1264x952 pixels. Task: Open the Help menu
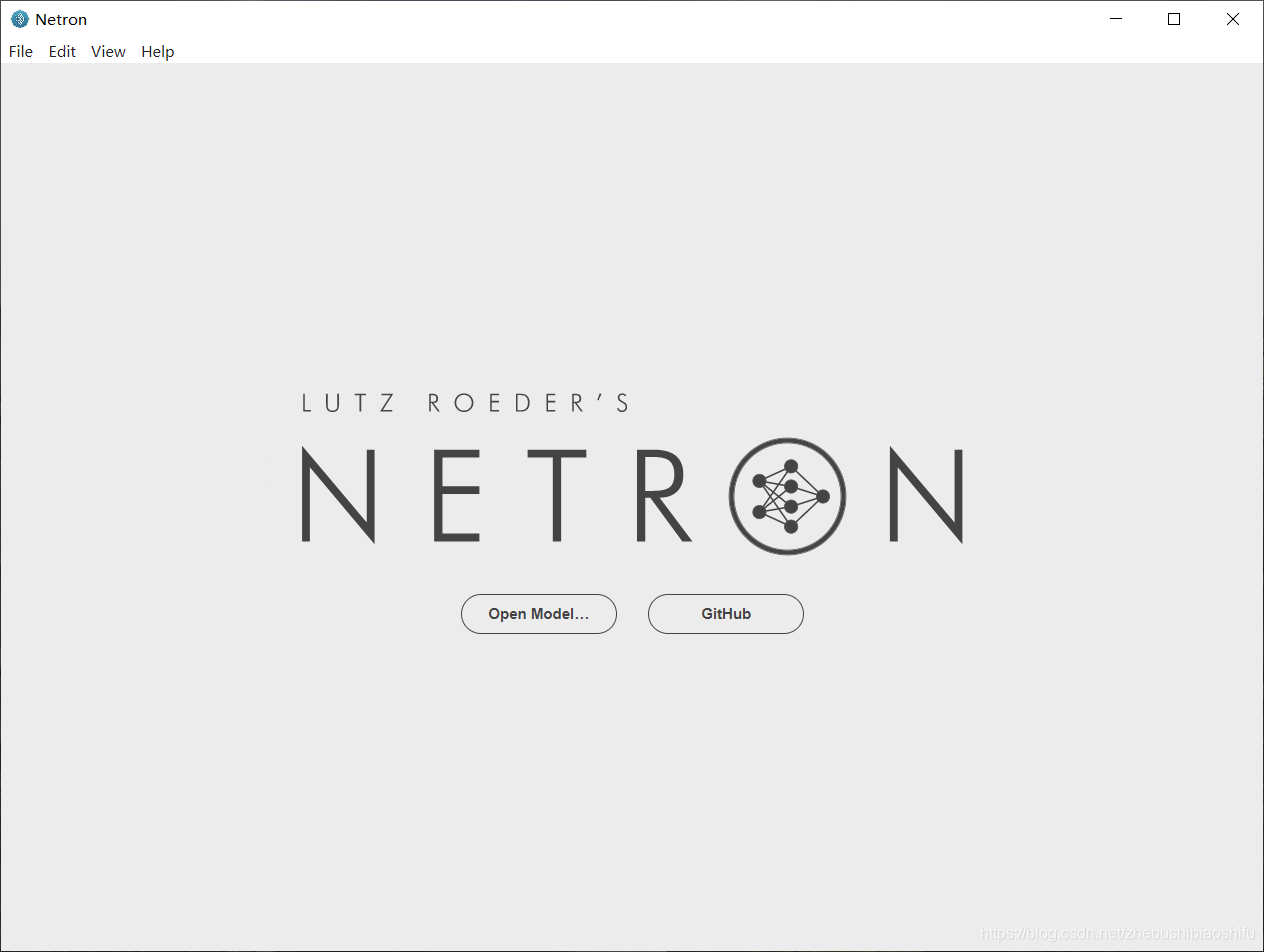pos(158,52)
